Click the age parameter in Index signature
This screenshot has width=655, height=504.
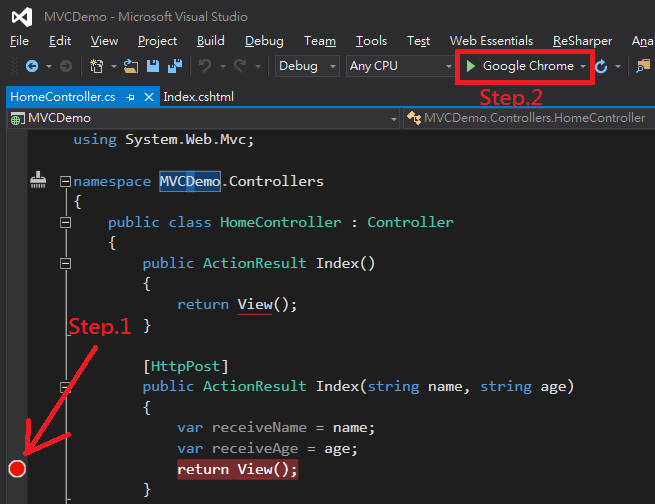click(553, 387)
